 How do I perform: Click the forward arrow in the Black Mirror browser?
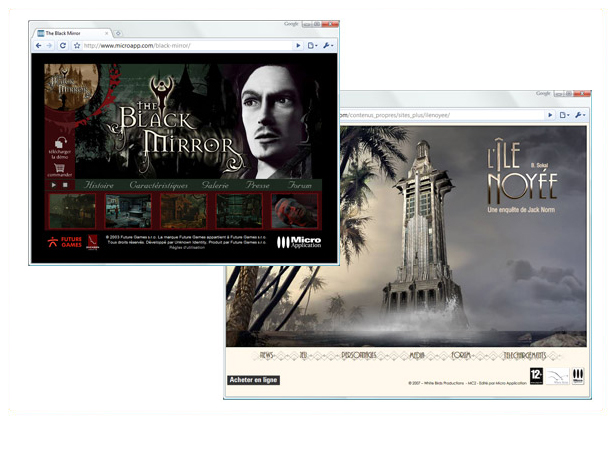[49, 46]
